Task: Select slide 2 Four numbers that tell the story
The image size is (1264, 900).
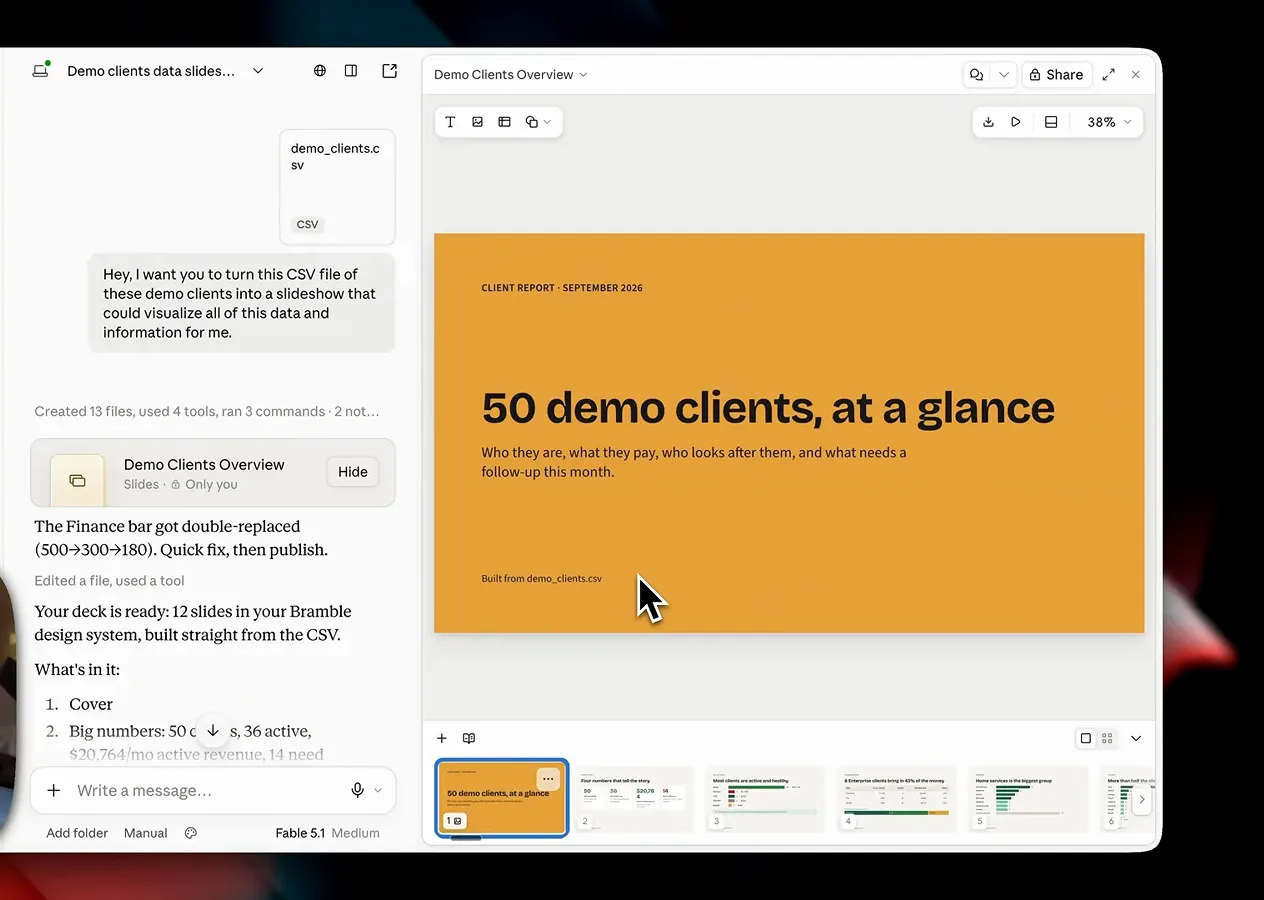Action: click(x=634, y=799)
